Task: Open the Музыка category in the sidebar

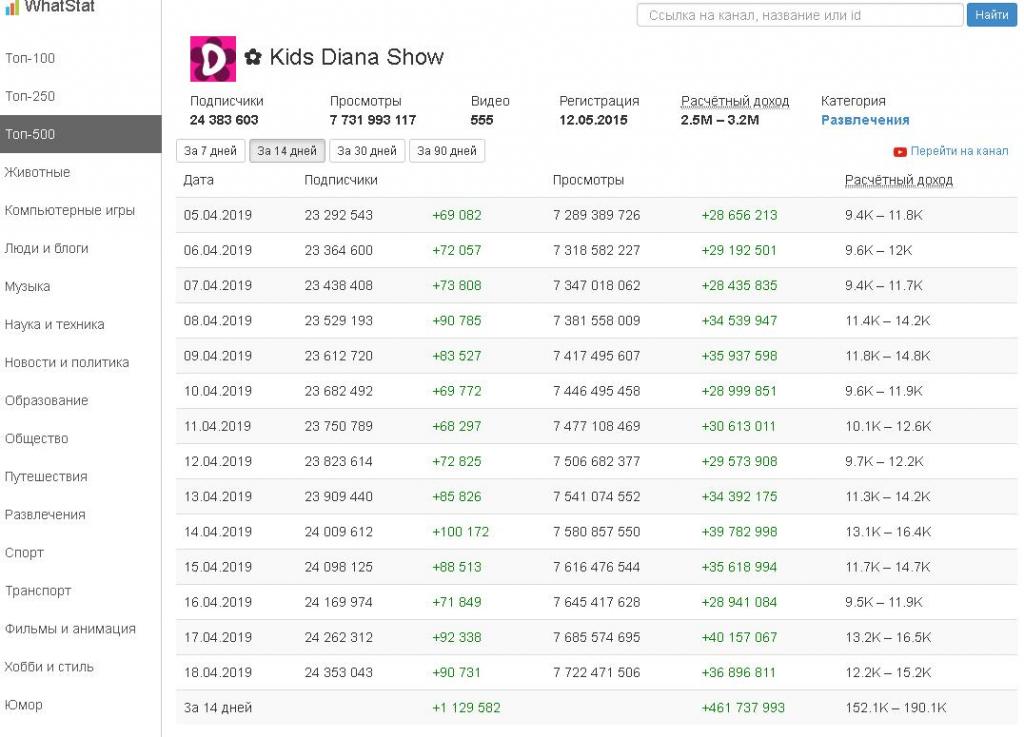Action: click(x=27, y=287)
